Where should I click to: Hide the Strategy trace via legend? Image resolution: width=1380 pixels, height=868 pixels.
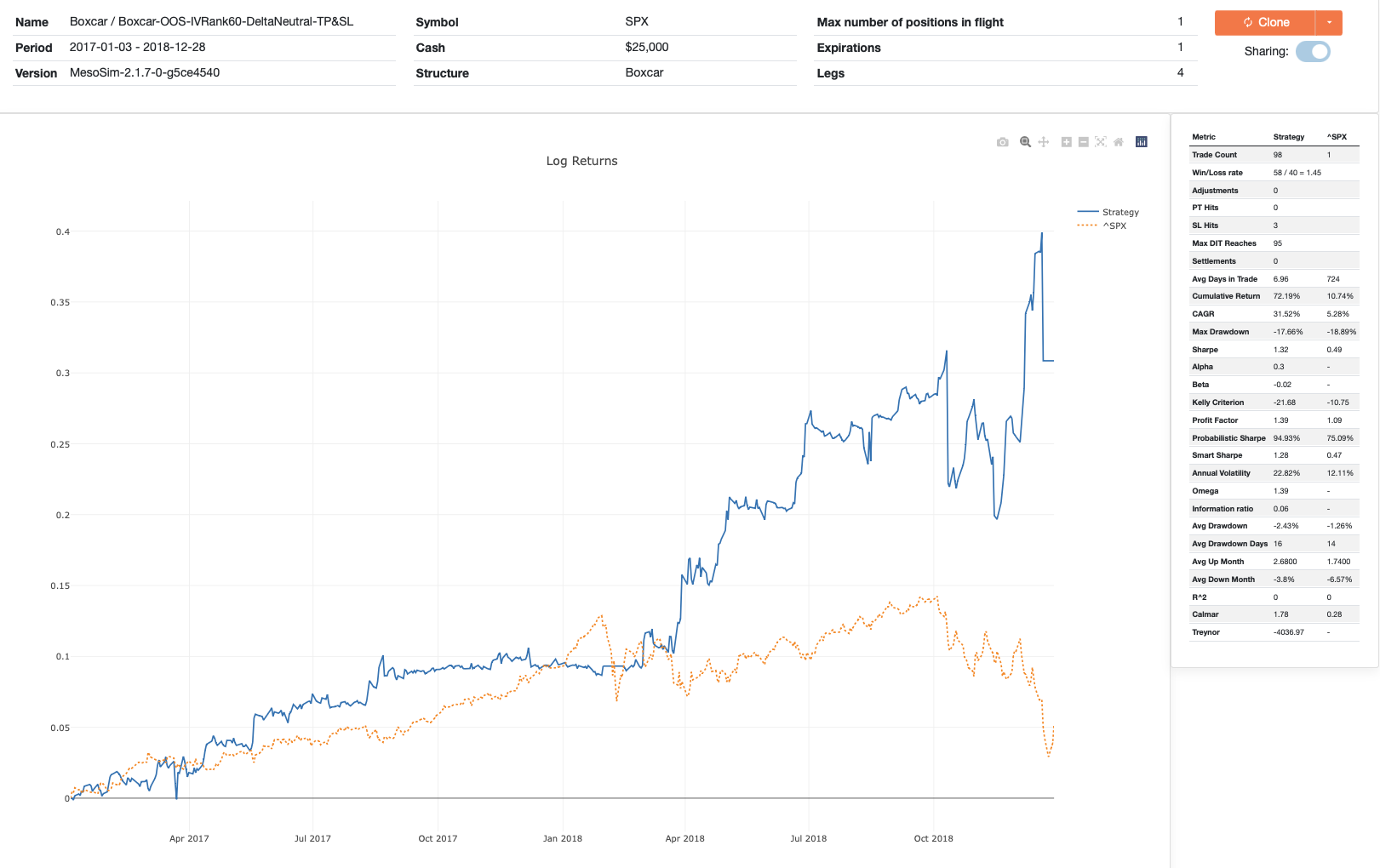tap(1119, 212)
